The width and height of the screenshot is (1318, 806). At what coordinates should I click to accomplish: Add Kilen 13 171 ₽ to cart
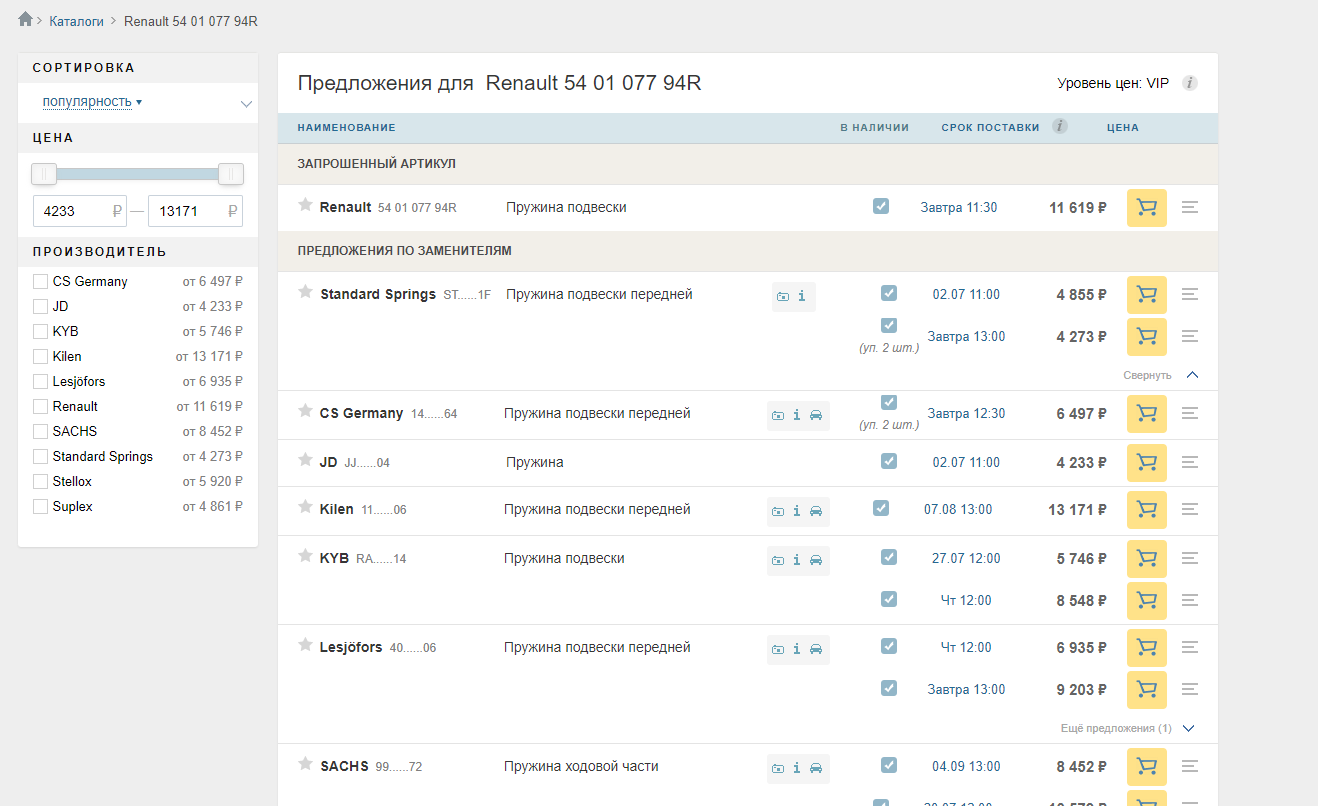coord(1147,510)
